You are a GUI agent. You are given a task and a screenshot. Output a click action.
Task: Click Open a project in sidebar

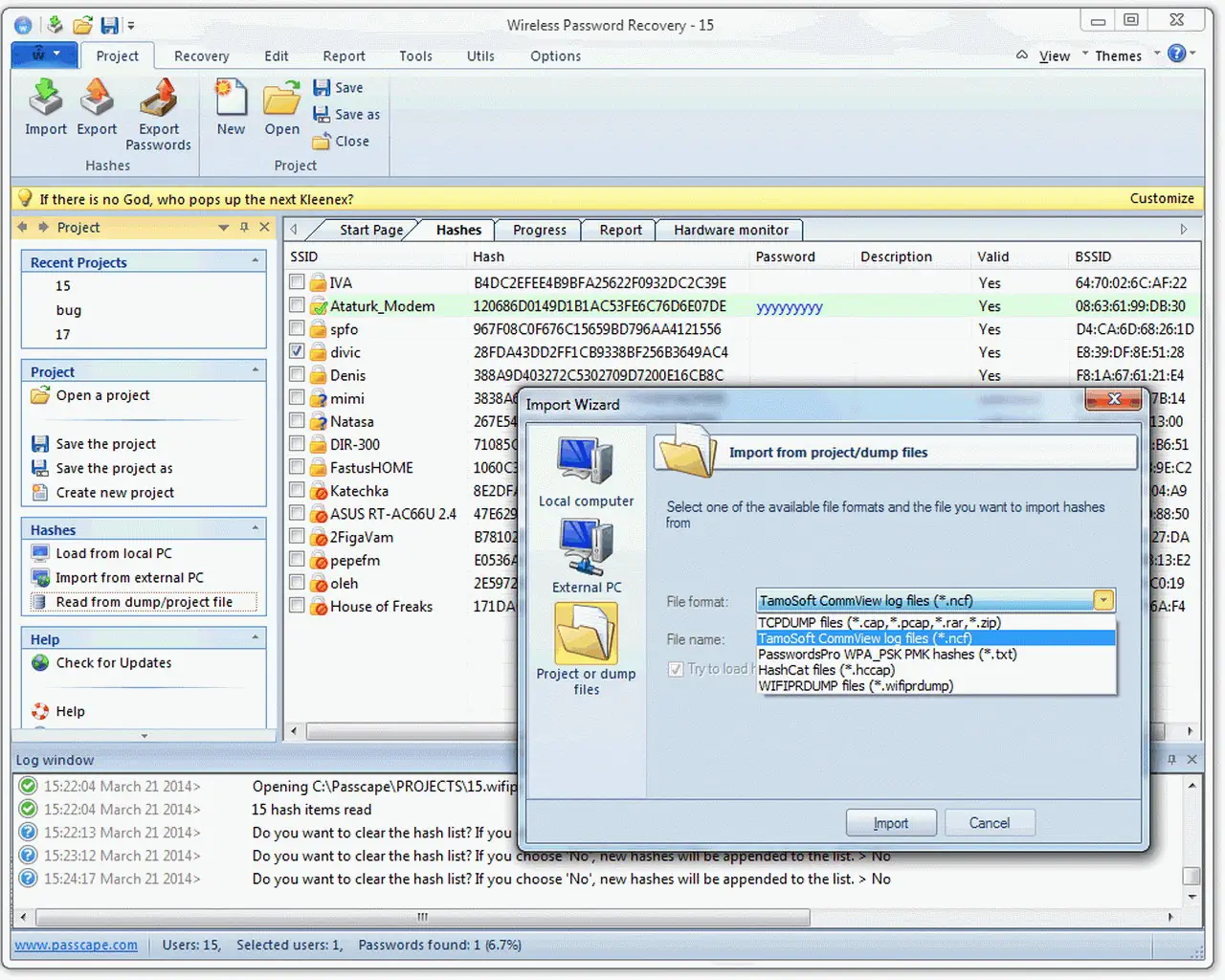click(102, 395)
